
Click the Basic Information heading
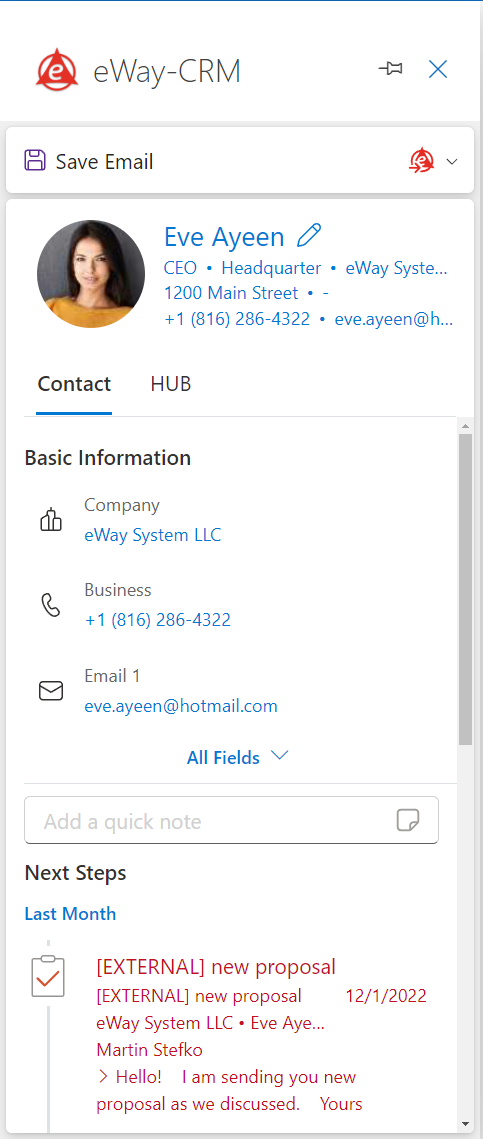(107, 458)
